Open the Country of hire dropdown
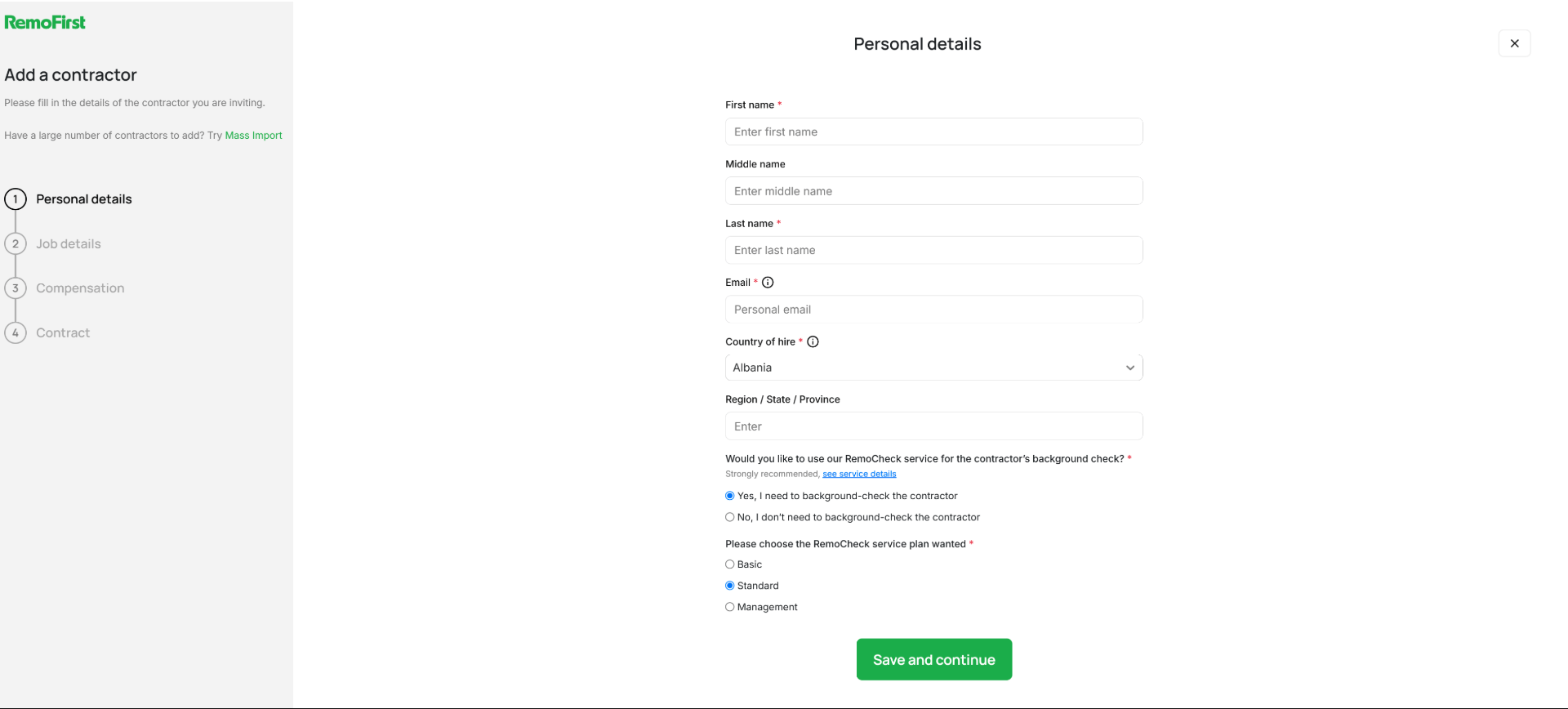 click(x=933, y=368)
